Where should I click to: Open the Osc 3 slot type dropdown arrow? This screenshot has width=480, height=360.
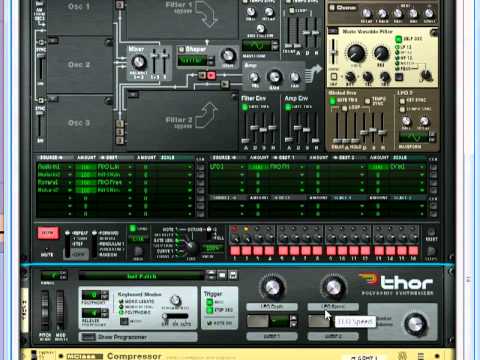pyautogui.click(x=53, y=98)
